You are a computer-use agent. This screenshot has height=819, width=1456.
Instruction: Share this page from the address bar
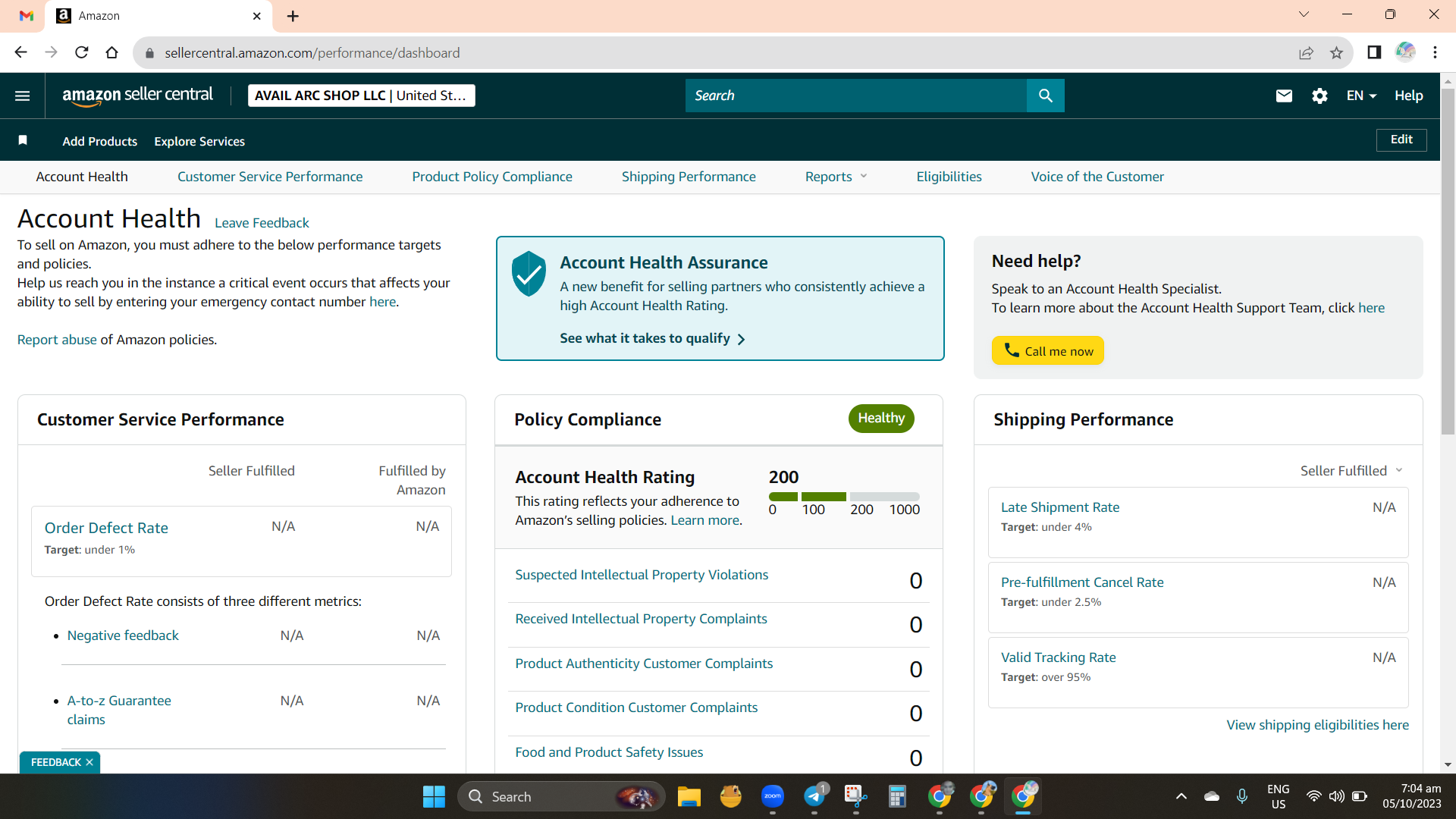pyautogui.click(x=1306, y=52)
